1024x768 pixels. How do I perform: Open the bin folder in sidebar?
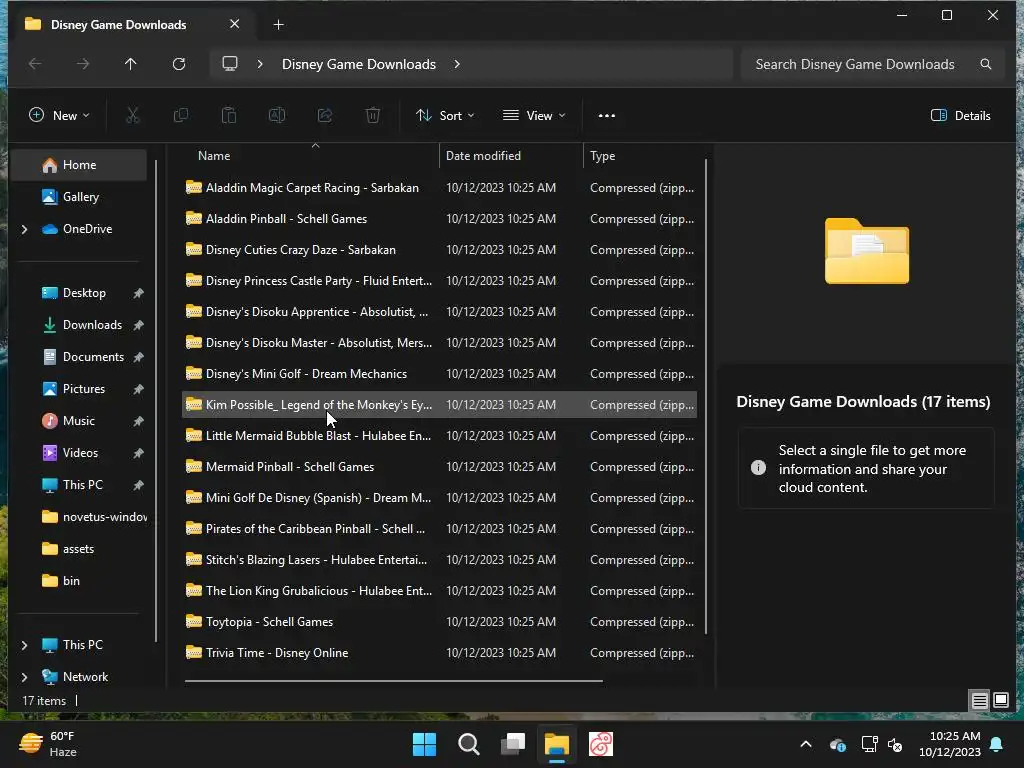click(x=79, y=581)
